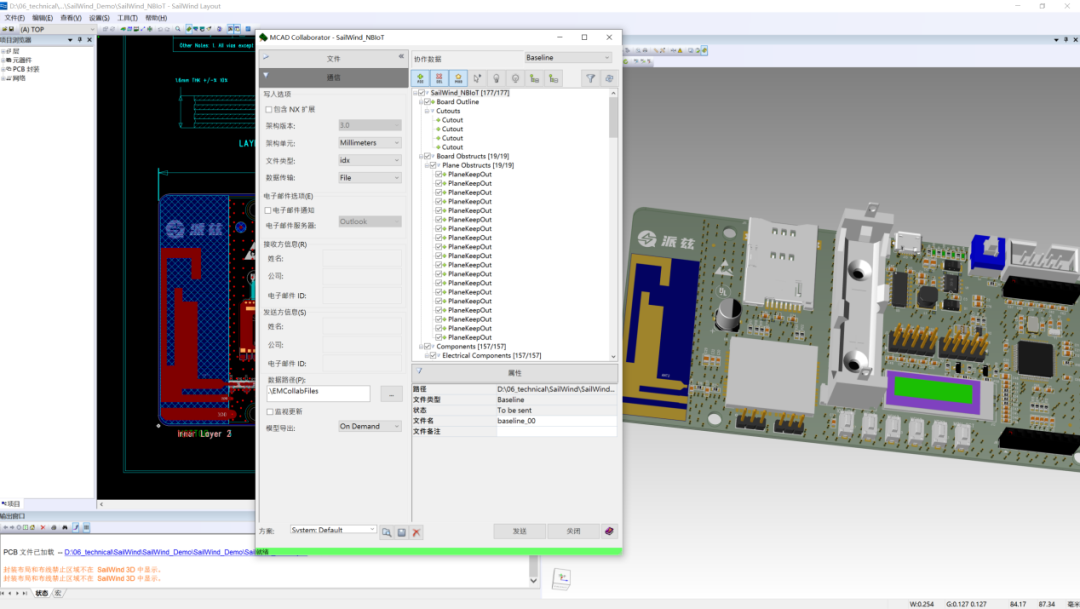Click the 发送 (Send) button
This screenshot has width=1080, height=609.
(519, 531)
